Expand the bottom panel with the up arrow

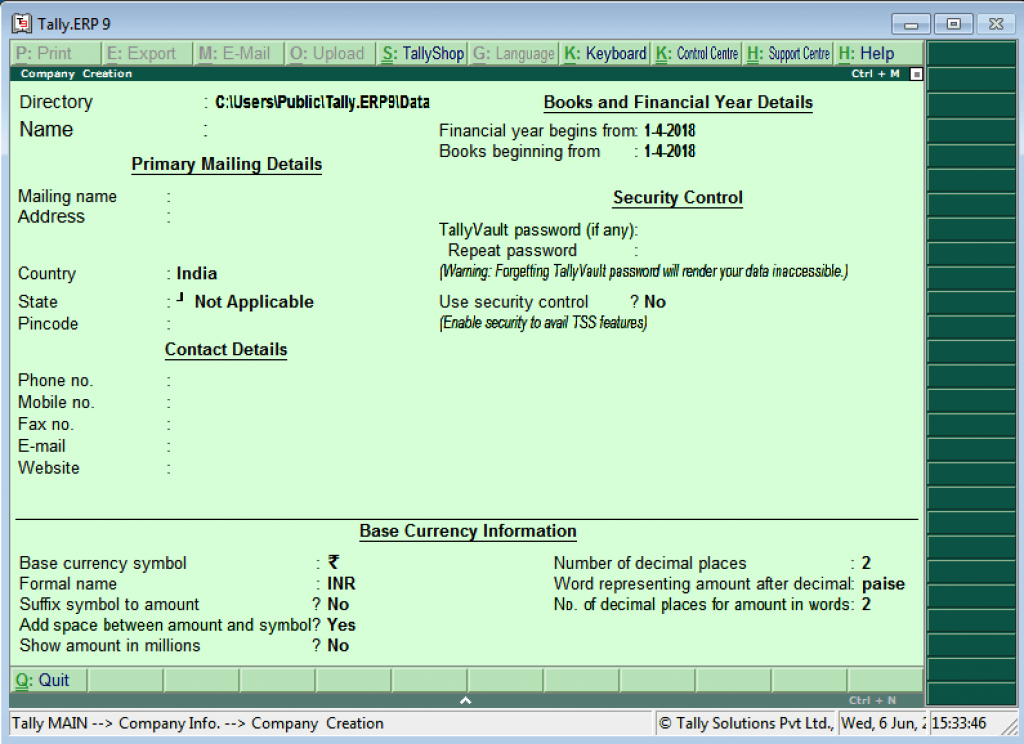(x=465, y=701)
